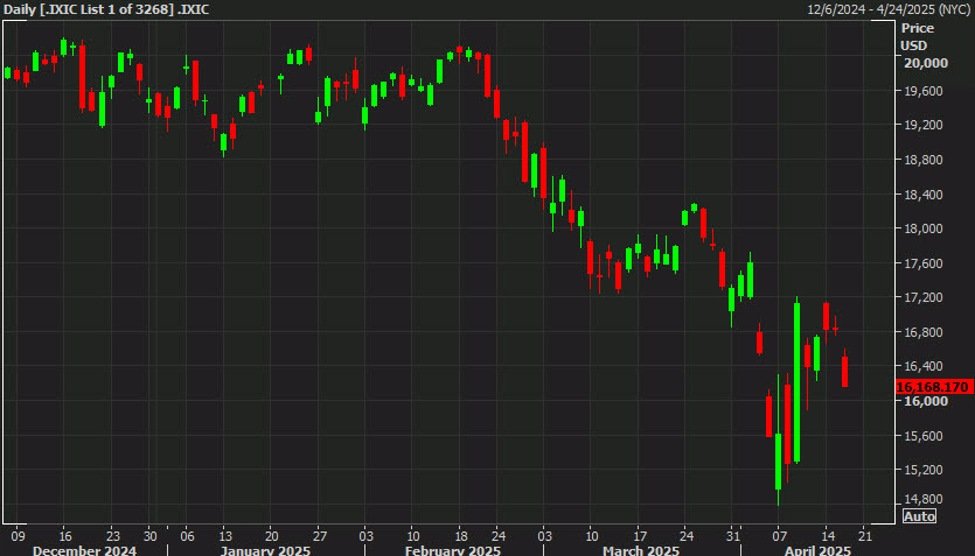Screen dimensions: 975x556
Task: Select the first green candle at far left
Action: pos(8,72)
